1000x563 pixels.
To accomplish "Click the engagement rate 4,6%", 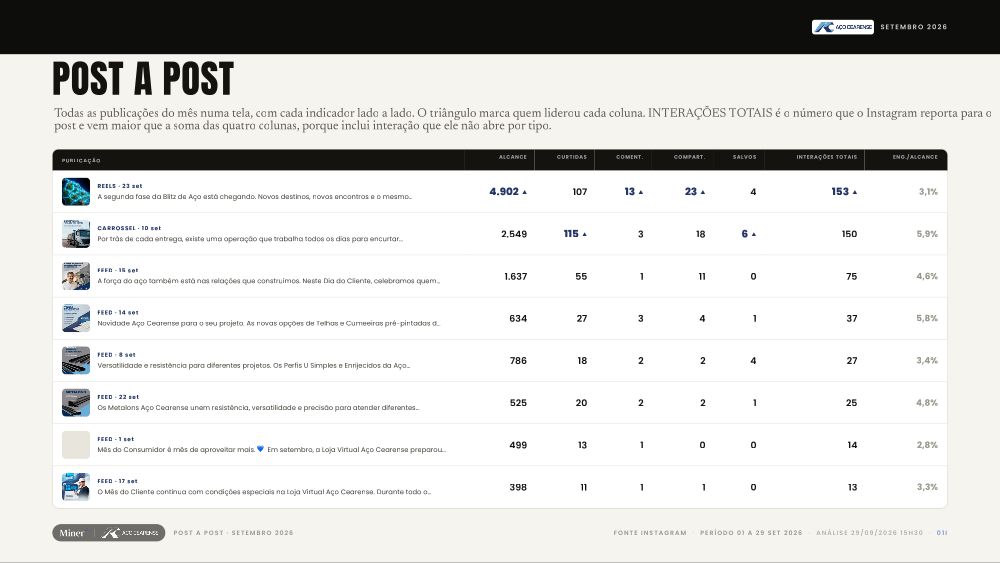I will (927, 276).
